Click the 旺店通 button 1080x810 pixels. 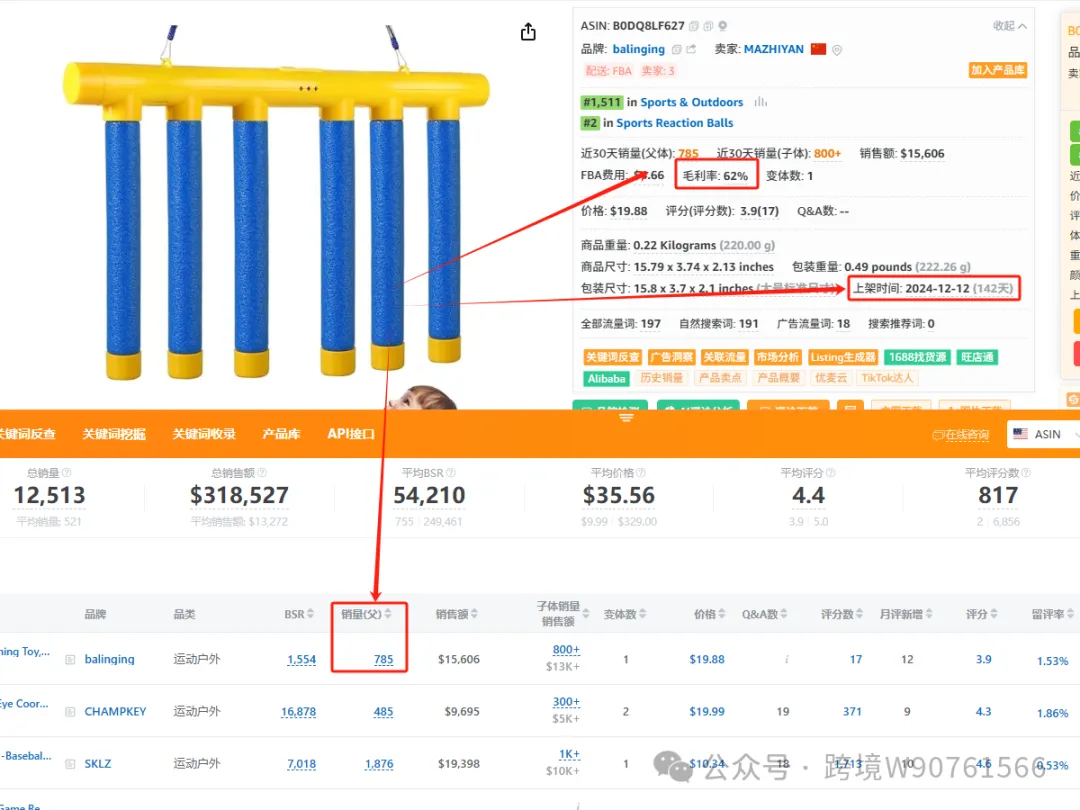pyautogui.click(x=977, y=357)
